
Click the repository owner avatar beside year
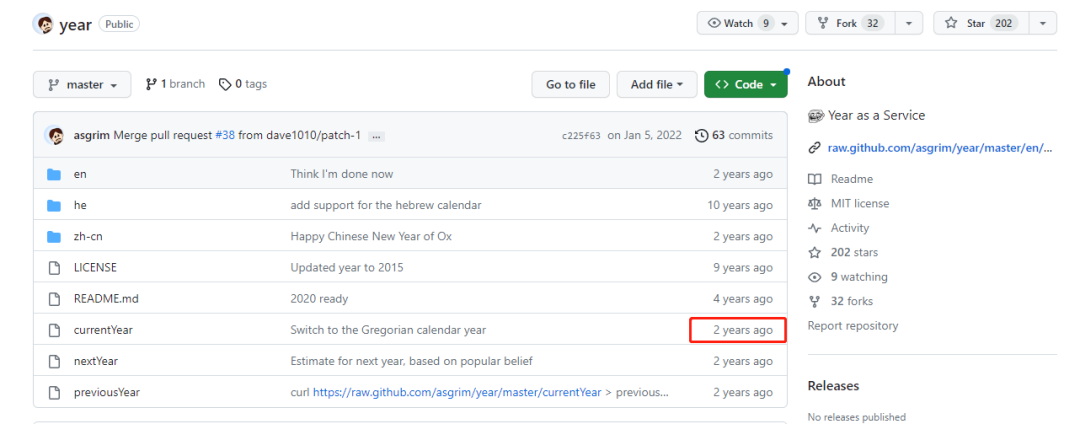(x=43, y=24)
